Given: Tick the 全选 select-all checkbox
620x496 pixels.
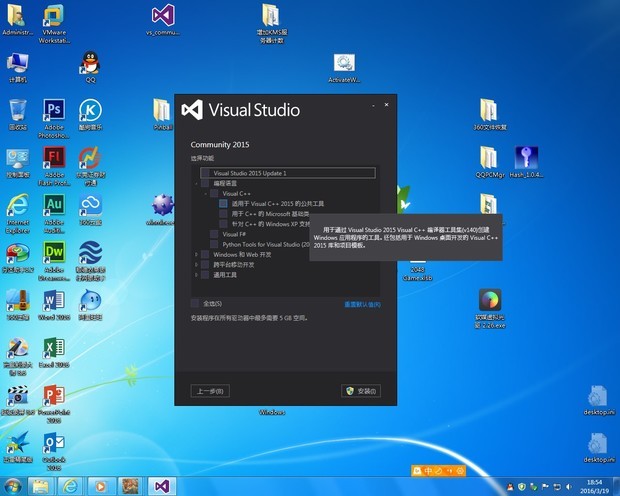Looking at the screenshot, I should pos(195,303).
